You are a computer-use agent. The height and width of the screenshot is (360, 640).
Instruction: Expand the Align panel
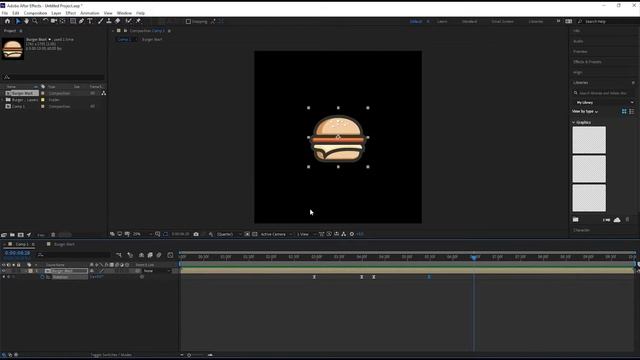click(x=578, y=72)
